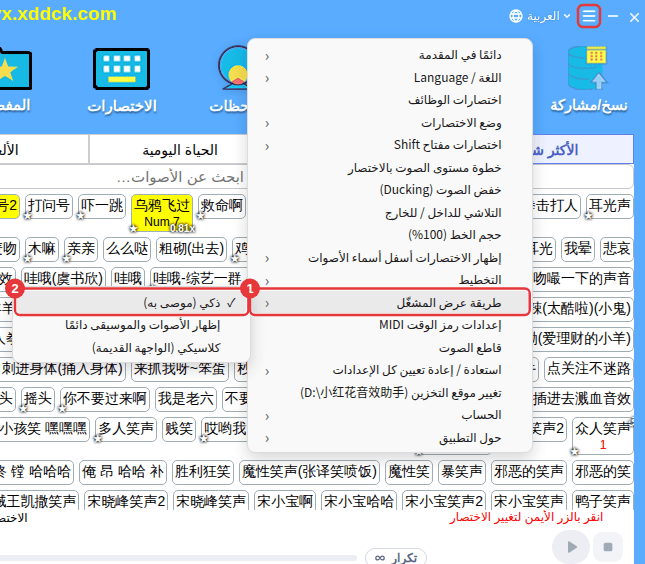Select ذكي (موصى به) display mode

132,303
